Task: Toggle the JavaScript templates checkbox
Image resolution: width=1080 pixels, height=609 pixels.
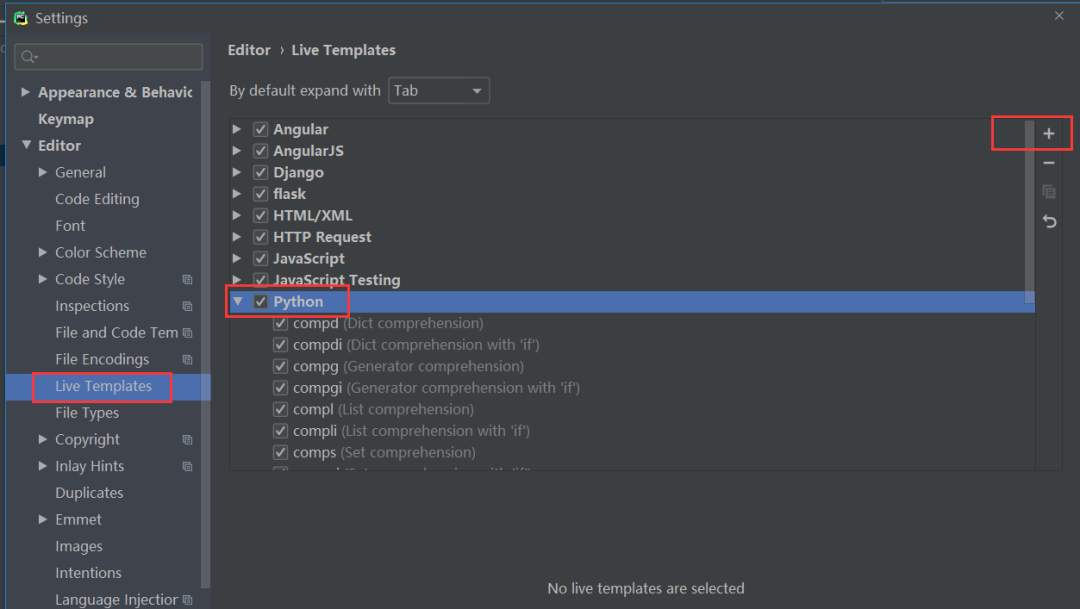Action: 260,258
